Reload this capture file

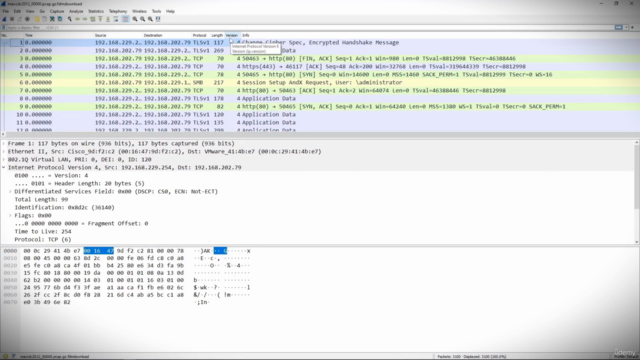point(60,19)
